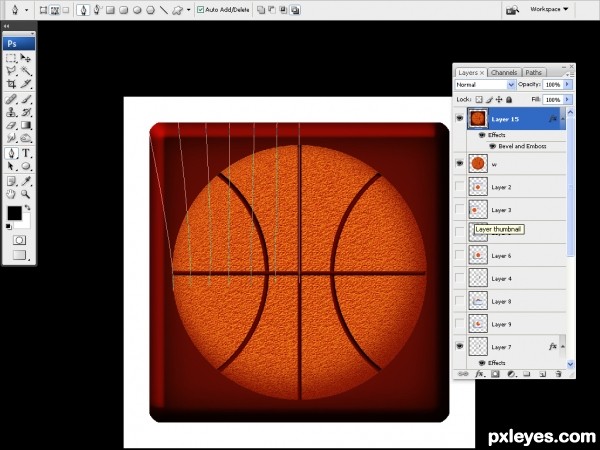Select the Healing Brush tool
The width and height of the screenshot is (600, 450).
[11, 99]
